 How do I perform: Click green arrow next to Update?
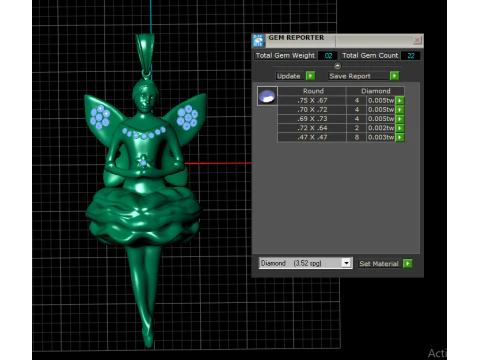310,76
